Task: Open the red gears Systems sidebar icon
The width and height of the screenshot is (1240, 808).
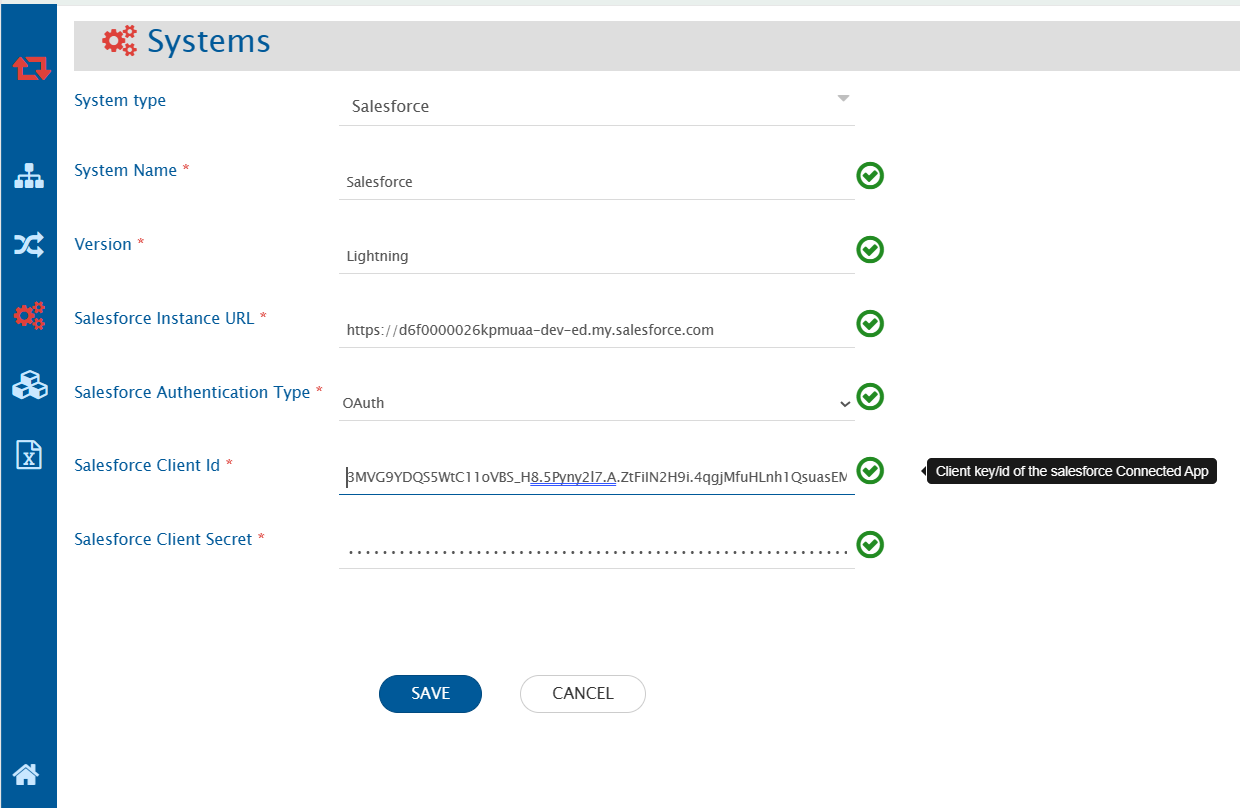Action: 29,316
